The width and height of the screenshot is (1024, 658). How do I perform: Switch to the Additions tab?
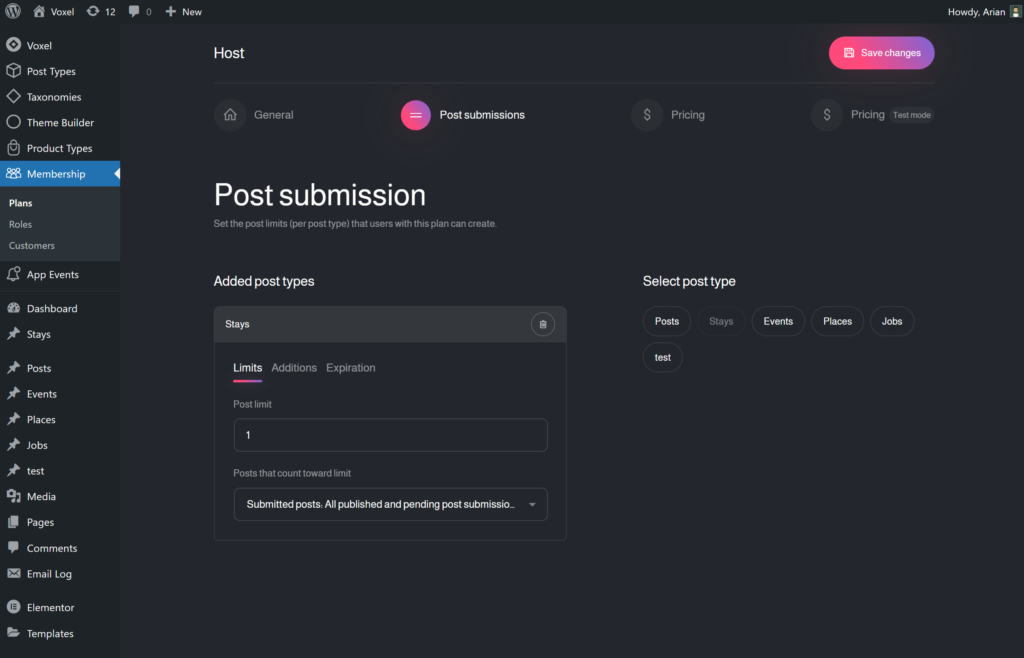click(294, 368)
